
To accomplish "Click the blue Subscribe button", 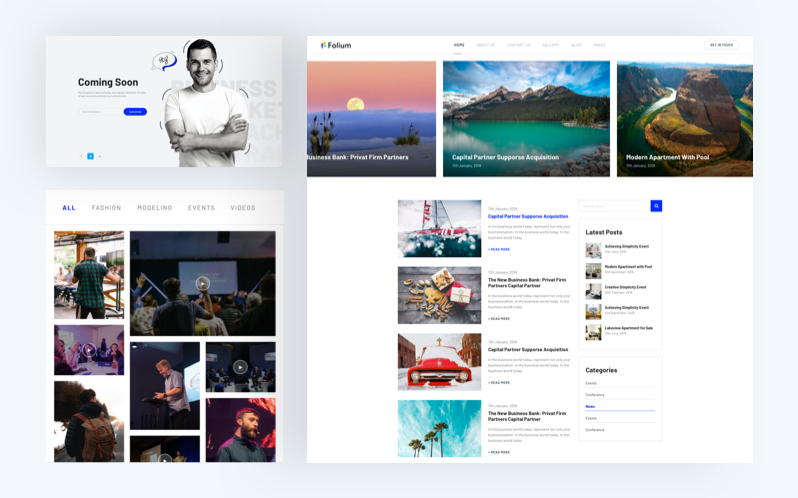I will [x=135, y=112].
